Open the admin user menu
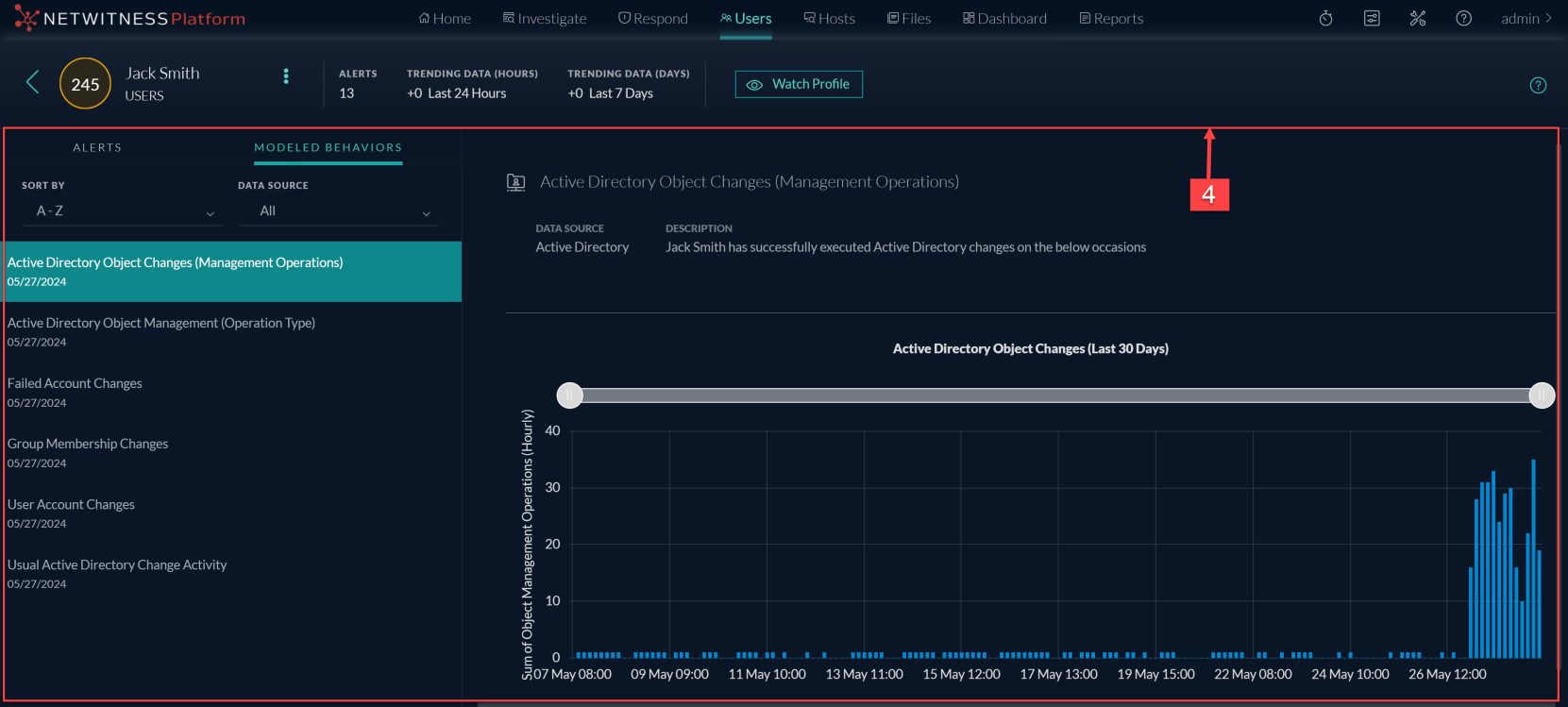Image resolution: width=1568 pixels, height=707 pixels. coord(1526,19)
